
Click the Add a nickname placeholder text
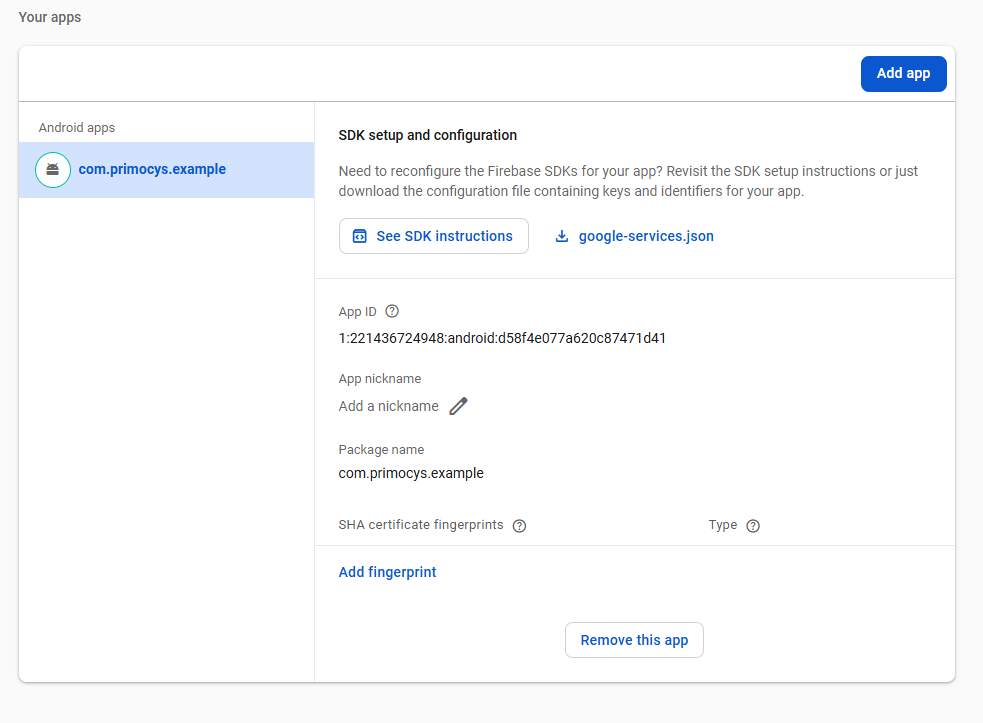(388, 406)
